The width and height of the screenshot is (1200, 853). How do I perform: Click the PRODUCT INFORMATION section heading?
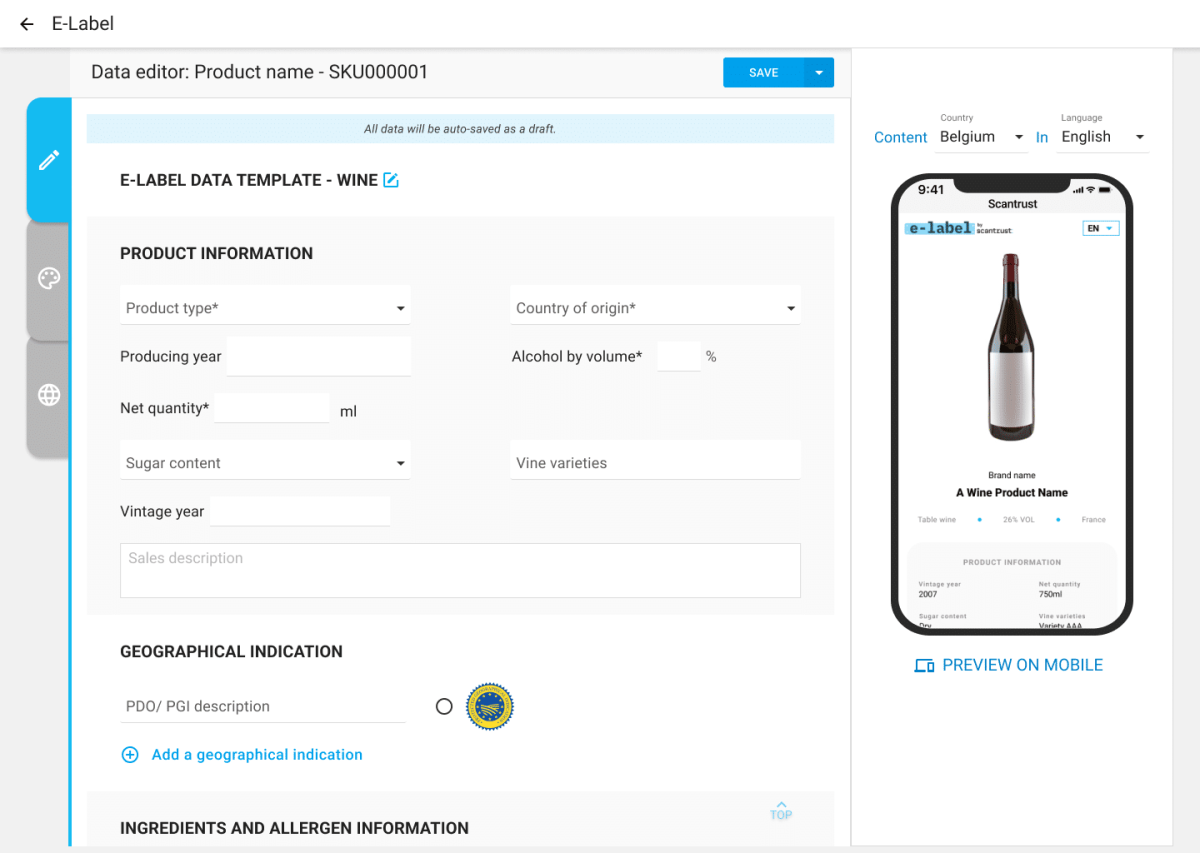coord(216,254)
